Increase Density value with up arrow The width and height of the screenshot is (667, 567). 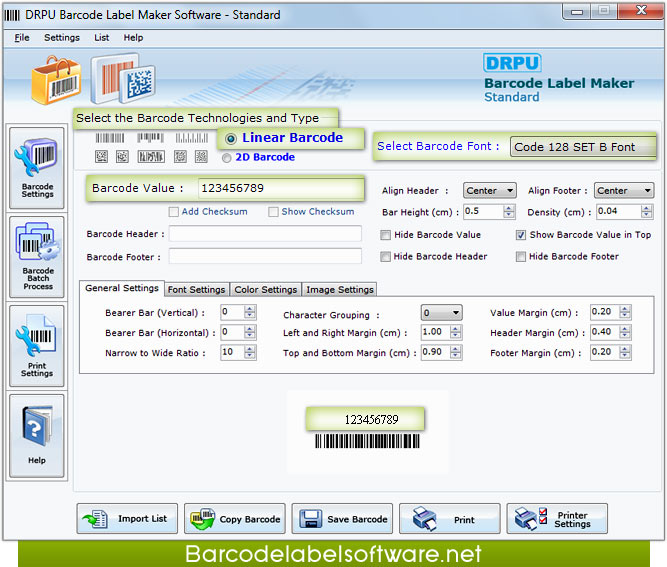coord(647,208)
